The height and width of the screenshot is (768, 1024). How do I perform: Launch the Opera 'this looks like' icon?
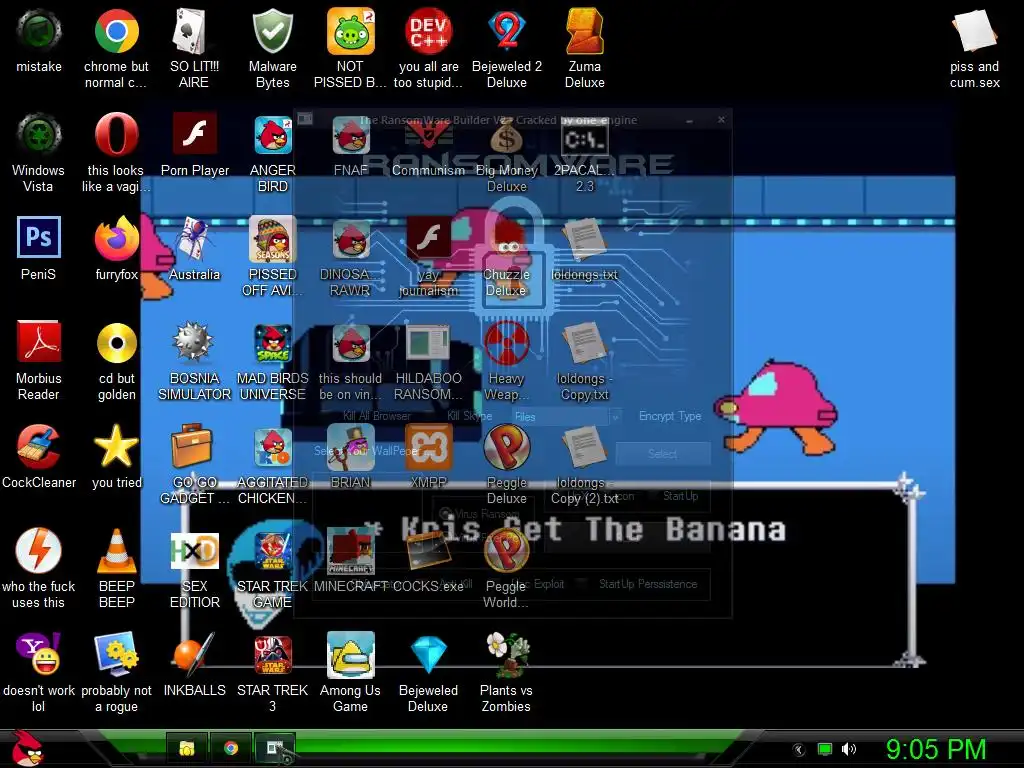(x=116, y=135)
